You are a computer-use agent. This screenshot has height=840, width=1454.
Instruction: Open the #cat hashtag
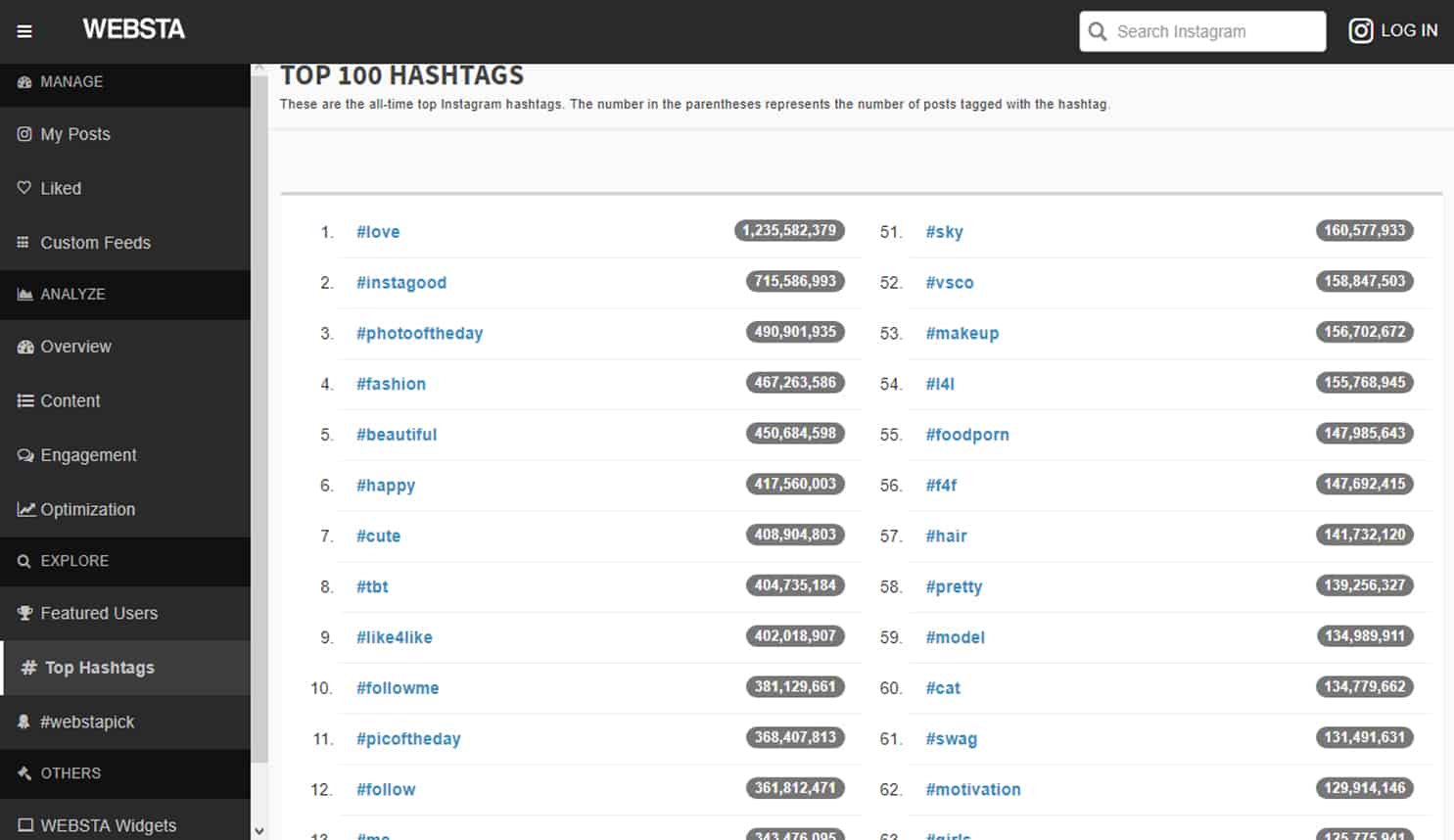pos(943,688)
